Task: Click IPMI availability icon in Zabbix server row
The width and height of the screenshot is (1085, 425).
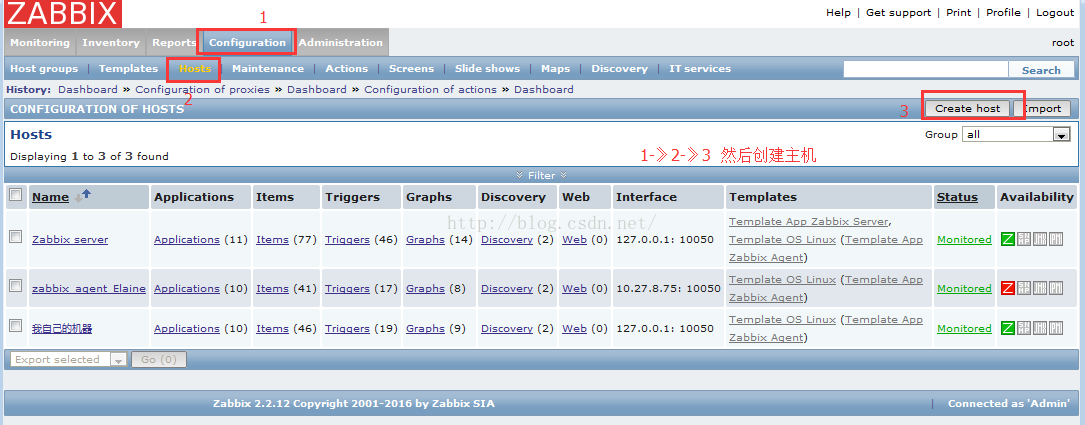Action: (x=1056, y=239)
